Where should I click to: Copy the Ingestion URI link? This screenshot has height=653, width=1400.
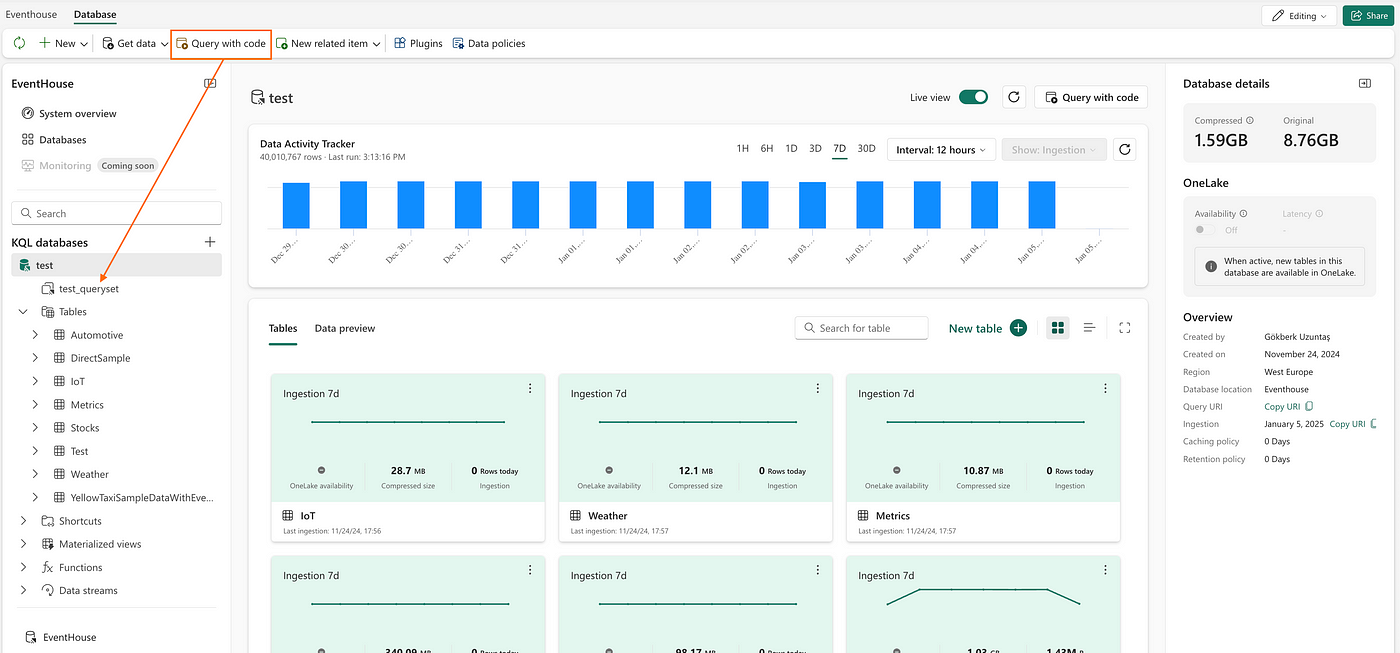coord(1353,424)
